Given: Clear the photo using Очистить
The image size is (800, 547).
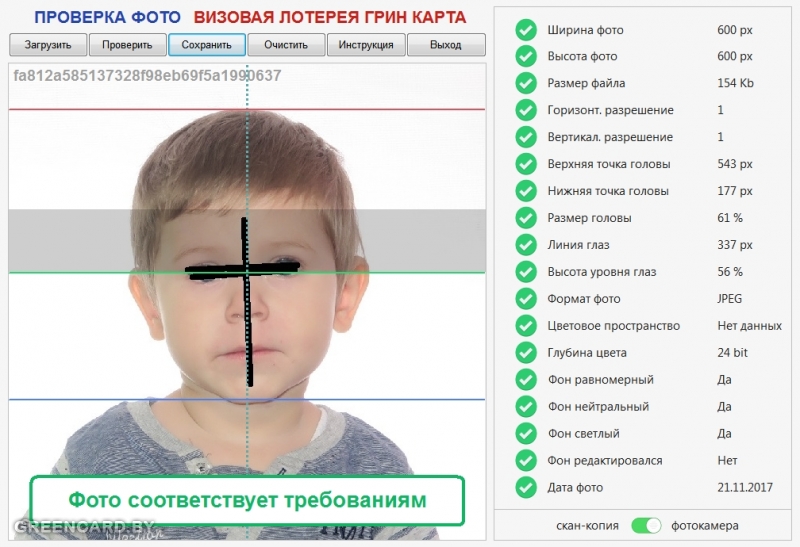Looking at the screenshot, I should [286, 45].
